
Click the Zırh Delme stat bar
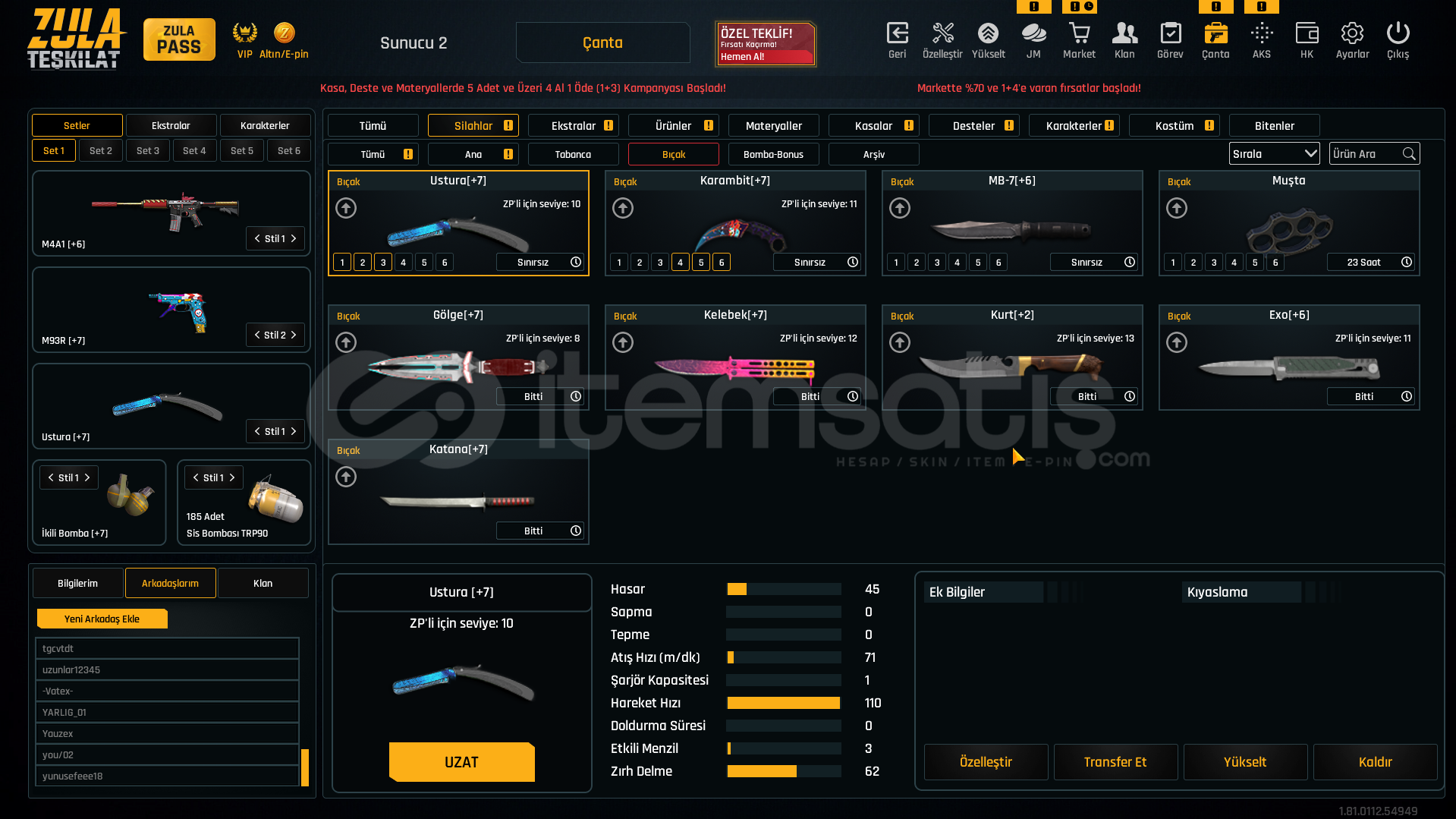click(x=784, y=771)
